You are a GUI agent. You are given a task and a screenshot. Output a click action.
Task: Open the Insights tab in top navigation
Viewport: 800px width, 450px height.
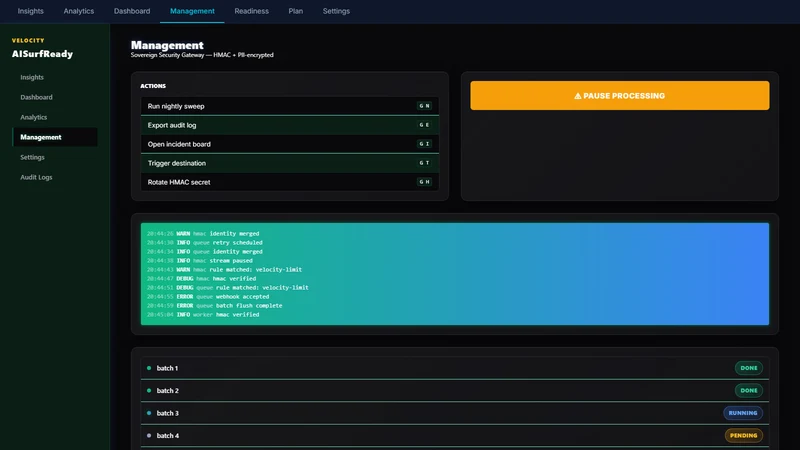[31, 11]
